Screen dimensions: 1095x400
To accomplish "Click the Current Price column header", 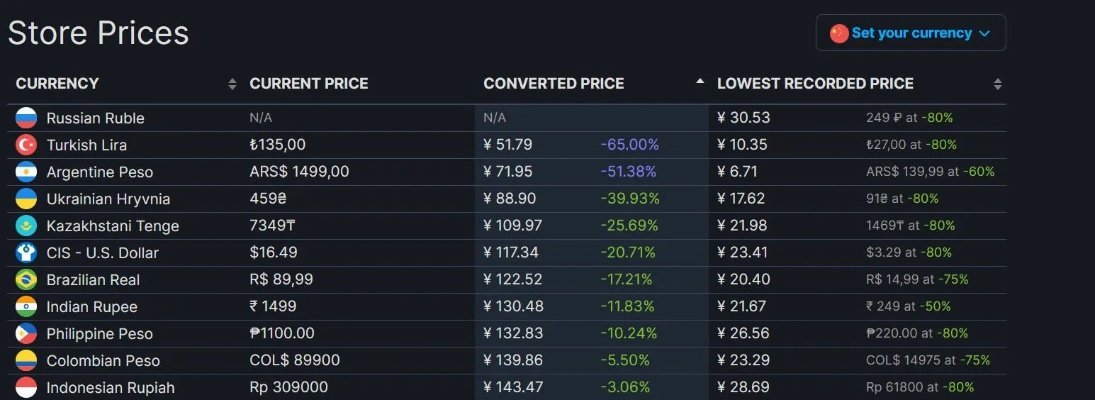I will pos(309,84).
